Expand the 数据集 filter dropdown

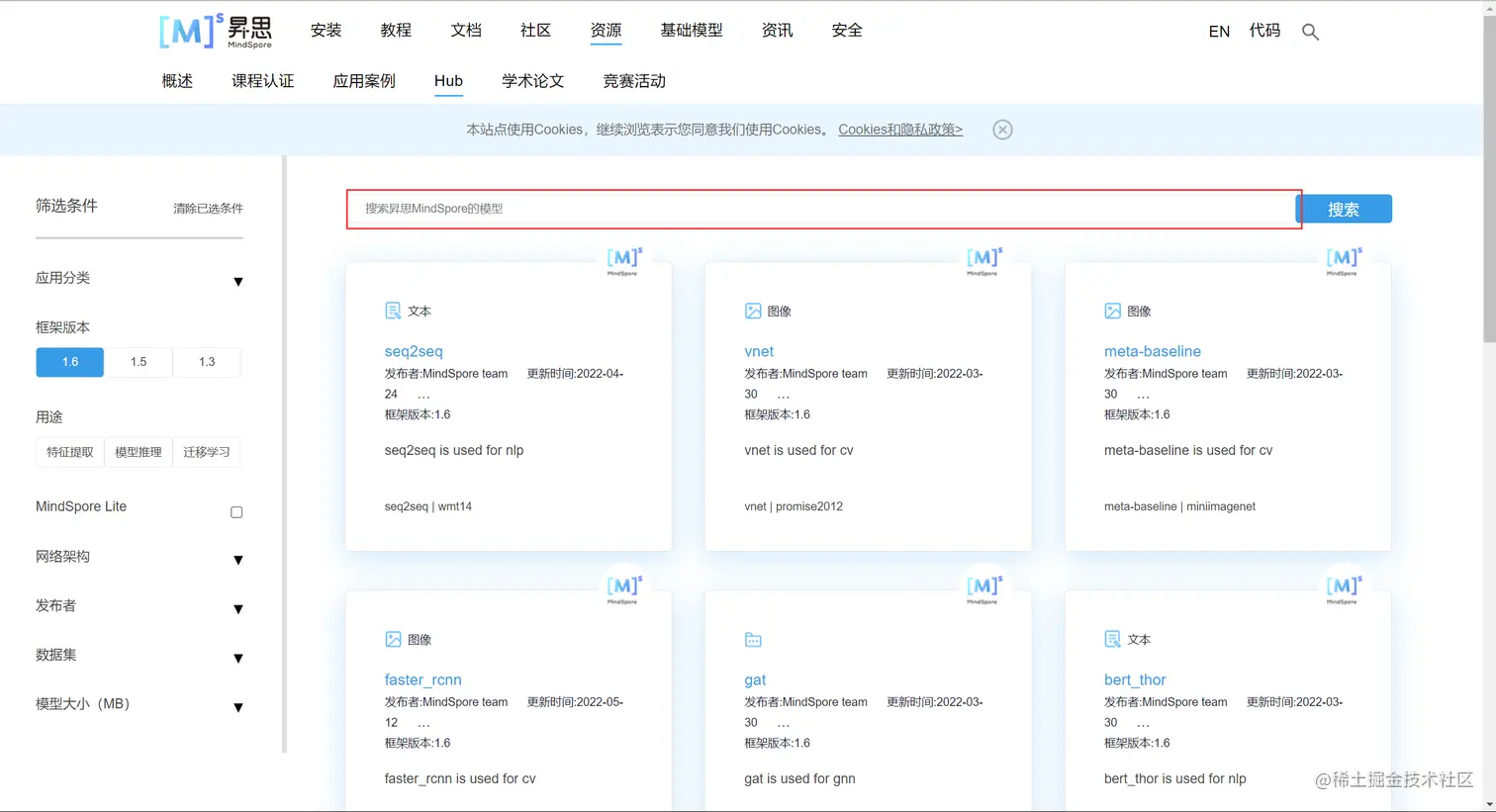[238, 659]
